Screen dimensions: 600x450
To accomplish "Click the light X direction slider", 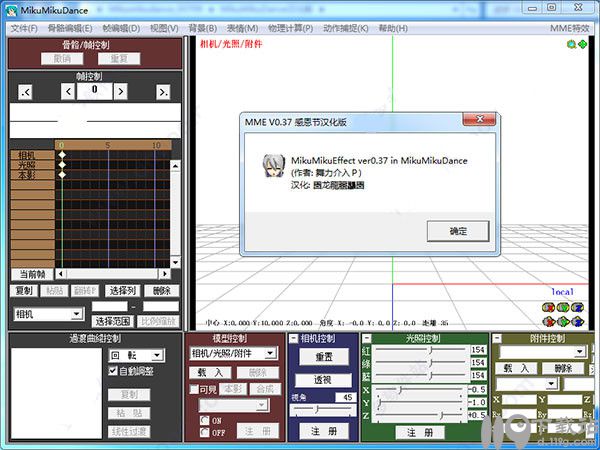I will pyautogui.click(x=419, y=390).
